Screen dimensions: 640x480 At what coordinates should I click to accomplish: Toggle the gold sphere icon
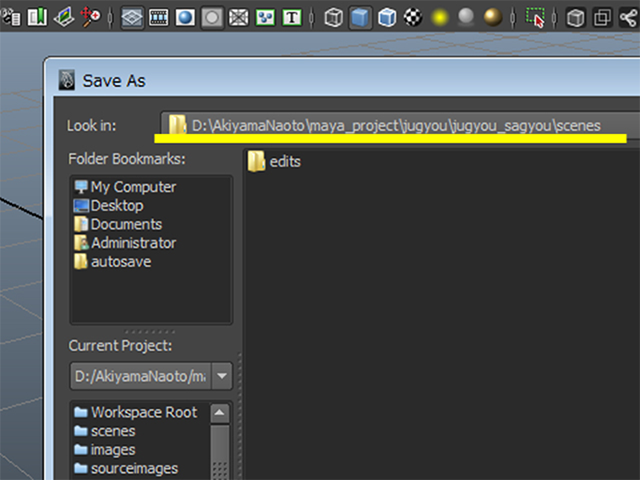click(x=493, y=17)
